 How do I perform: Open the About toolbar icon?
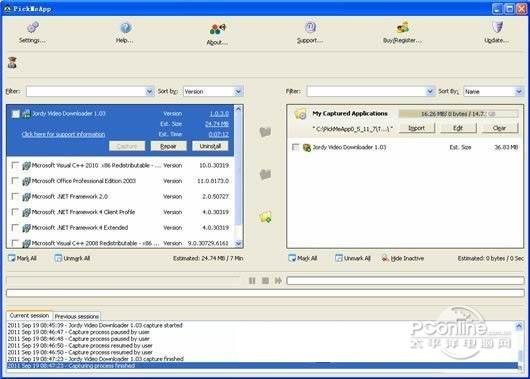tap(217, 29)
